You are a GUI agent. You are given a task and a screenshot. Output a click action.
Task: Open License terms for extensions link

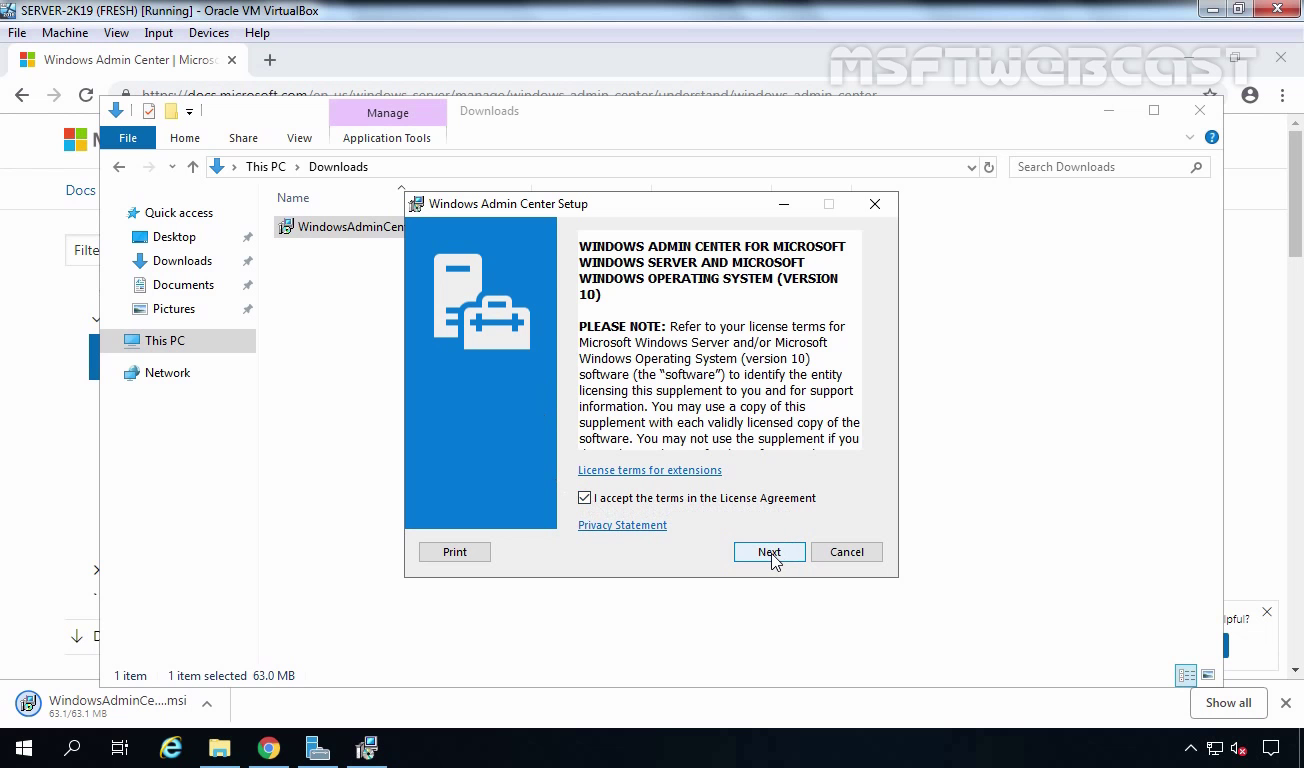click(x=649, y=470)
